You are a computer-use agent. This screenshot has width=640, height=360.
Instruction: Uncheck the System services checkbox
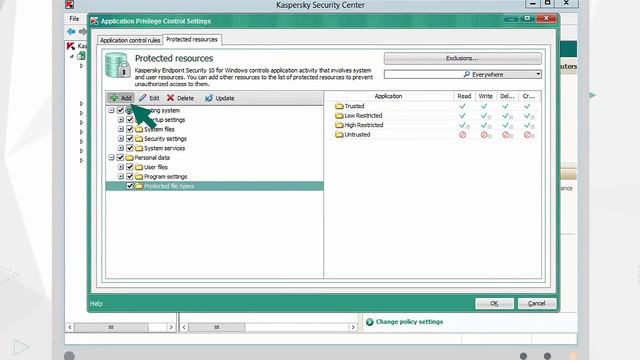click(130, 148)
